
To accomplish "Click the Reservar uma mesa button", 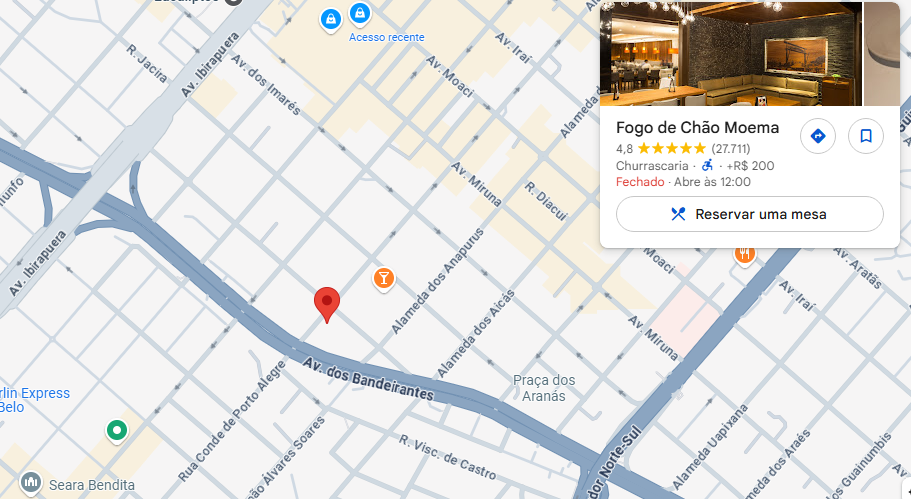I will pyautogui.click(x=749, y=214).
